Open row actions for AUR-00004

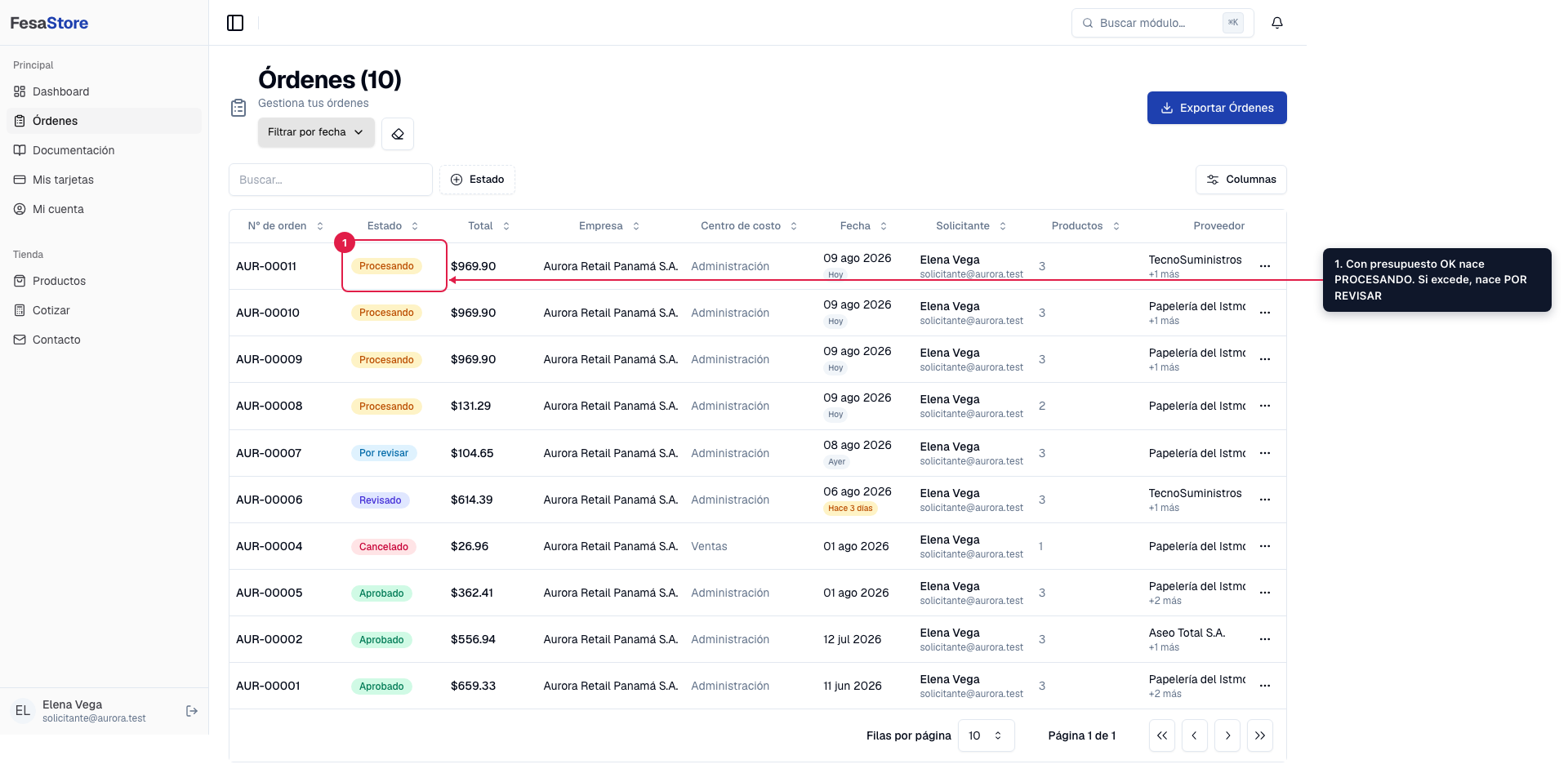[1265, 546]
